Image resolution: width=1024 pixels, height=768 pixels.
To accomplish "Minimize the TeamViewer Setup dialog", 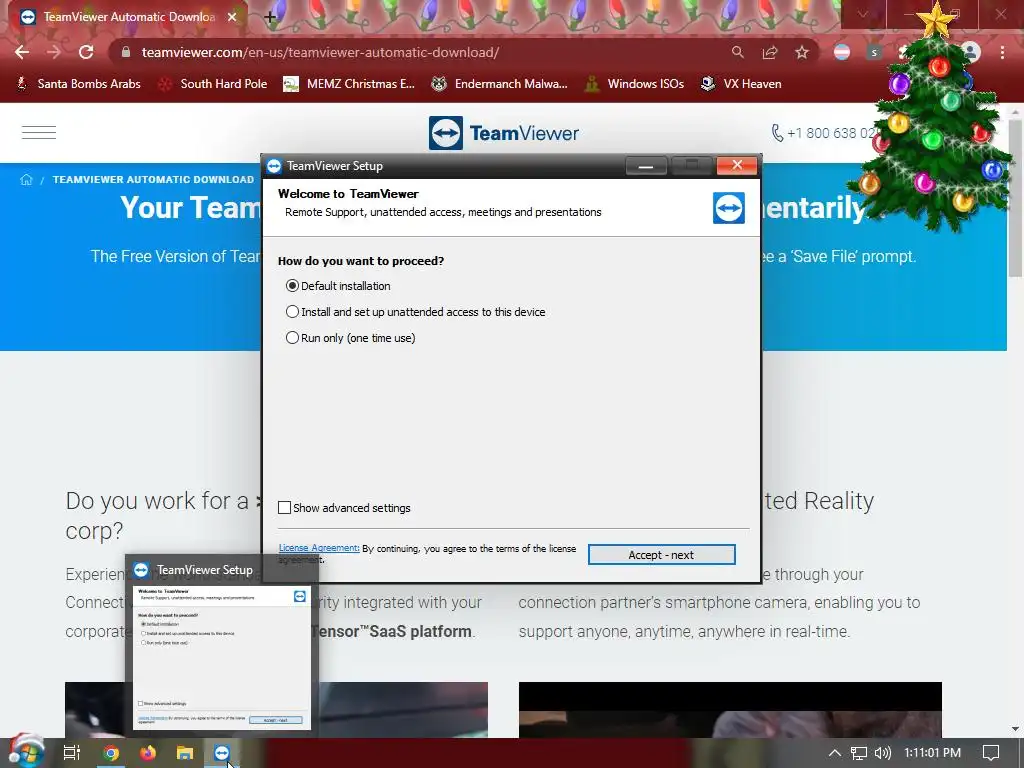I will click(646, 166).
